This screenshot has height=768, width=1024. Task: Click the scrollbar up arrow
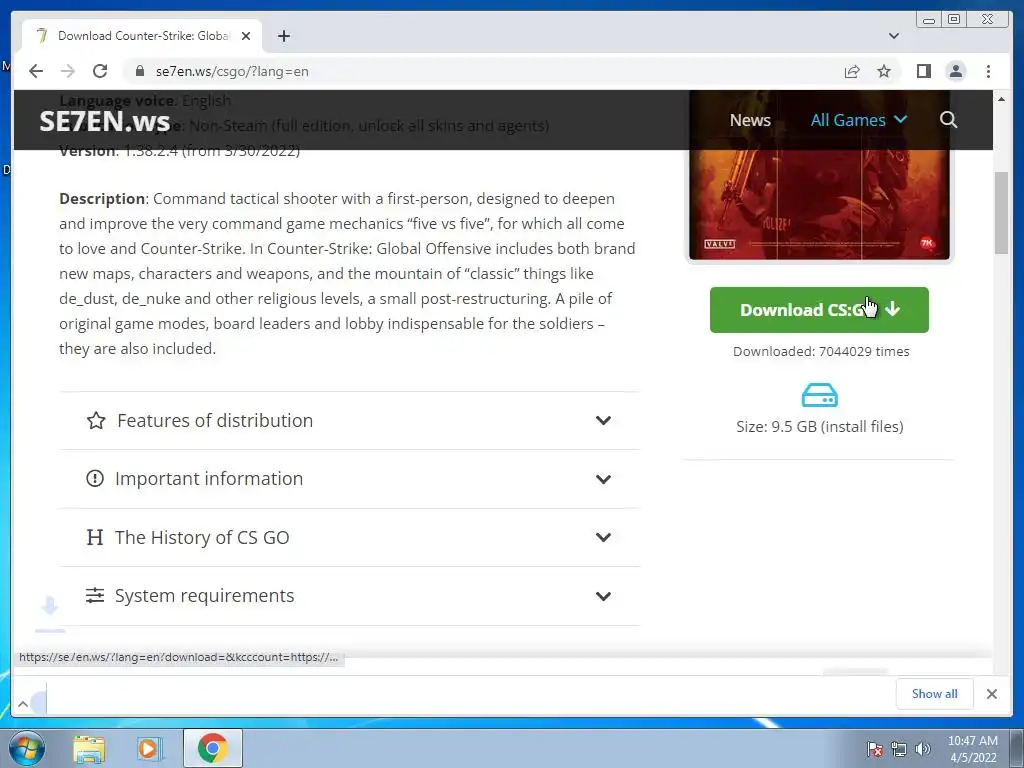coord(1001,99)
